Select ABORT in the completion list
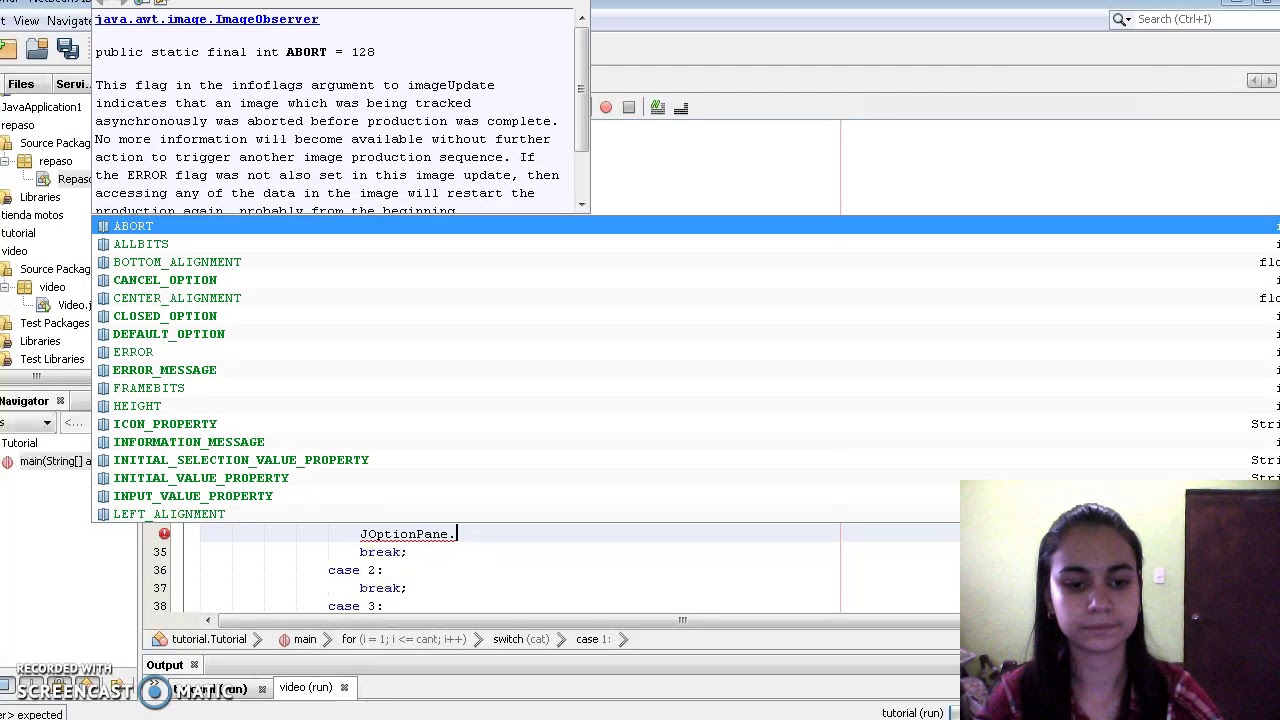The image size is (1280, 720). click(685, 226)
